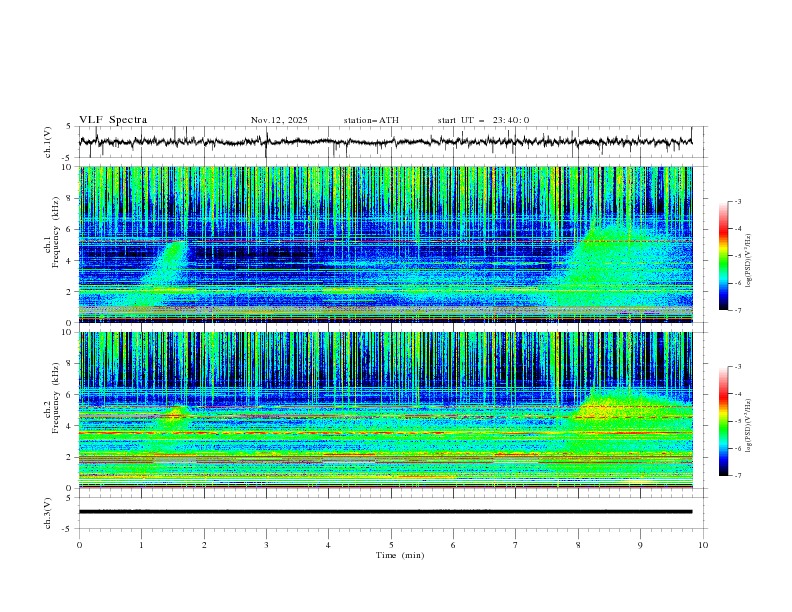
Task: Click the time axis tick label "6"
Action: [x=453, y=545]
